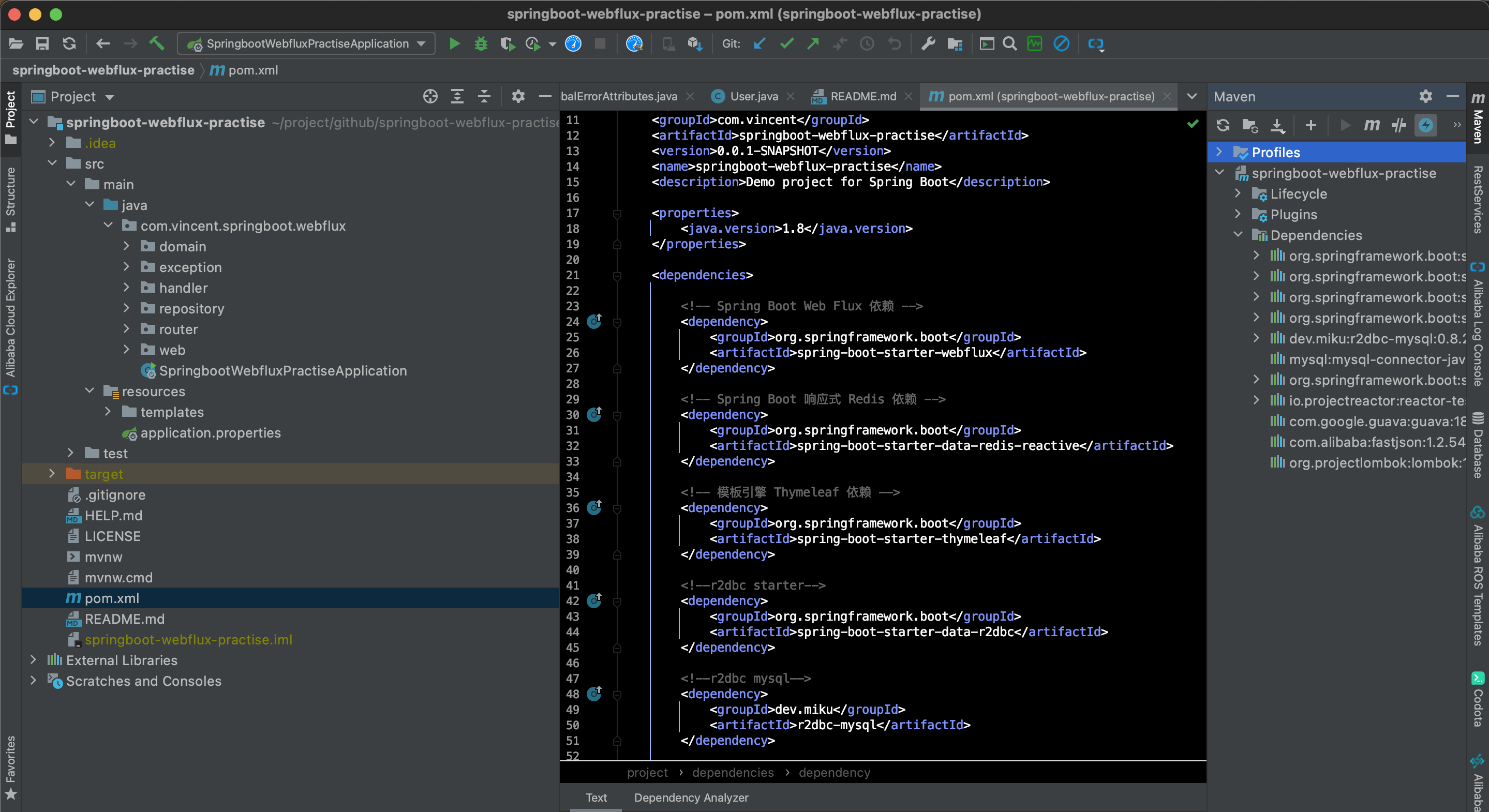Select SpringbootWebfluxPractiseApplication class in tree

click(274, 370)
